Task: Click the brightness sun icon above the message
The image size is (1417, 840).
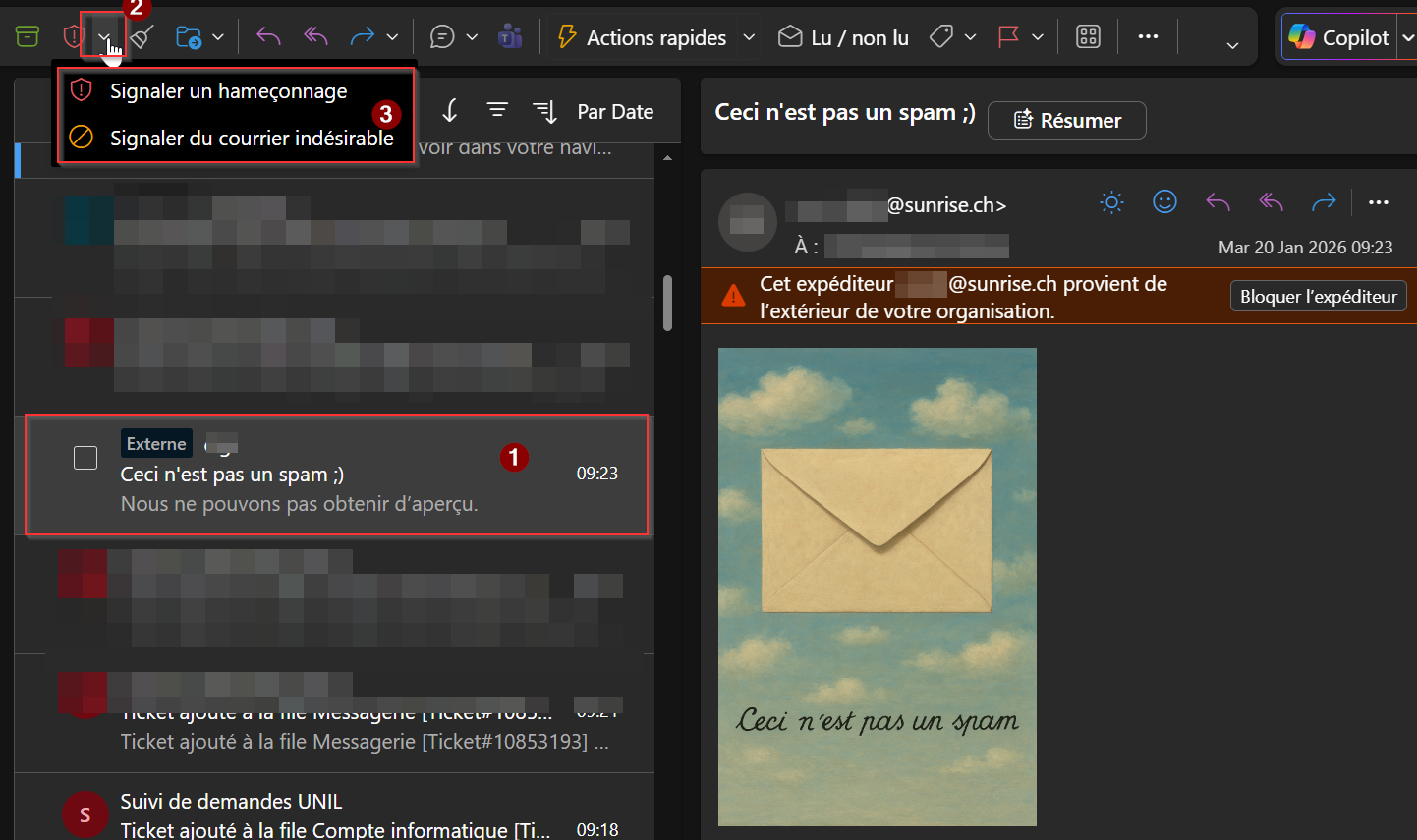Action: pyautogui.click(x=1111, y=201)
